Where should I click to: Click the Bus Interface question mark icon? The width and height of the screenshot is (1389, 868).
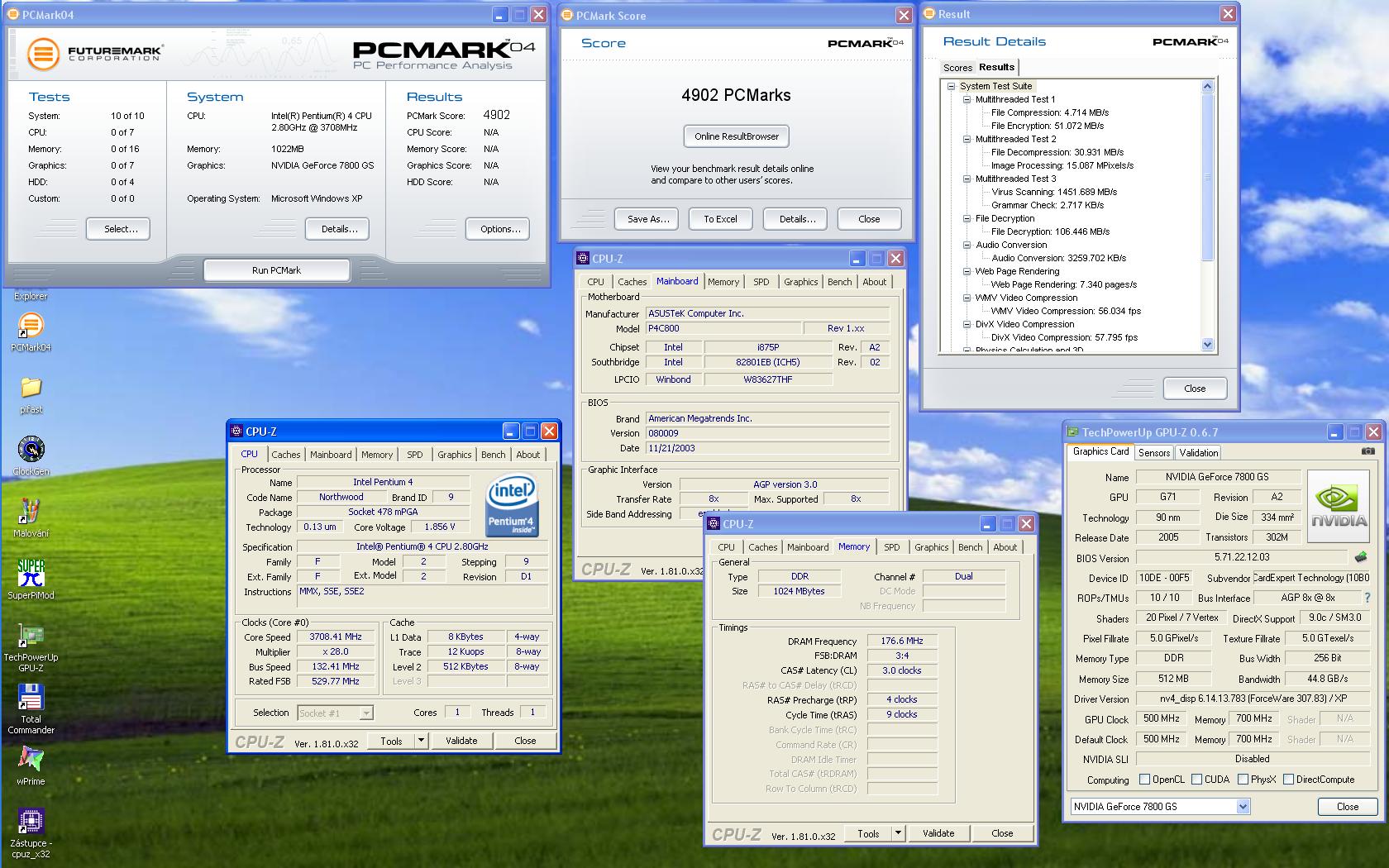1368,598
